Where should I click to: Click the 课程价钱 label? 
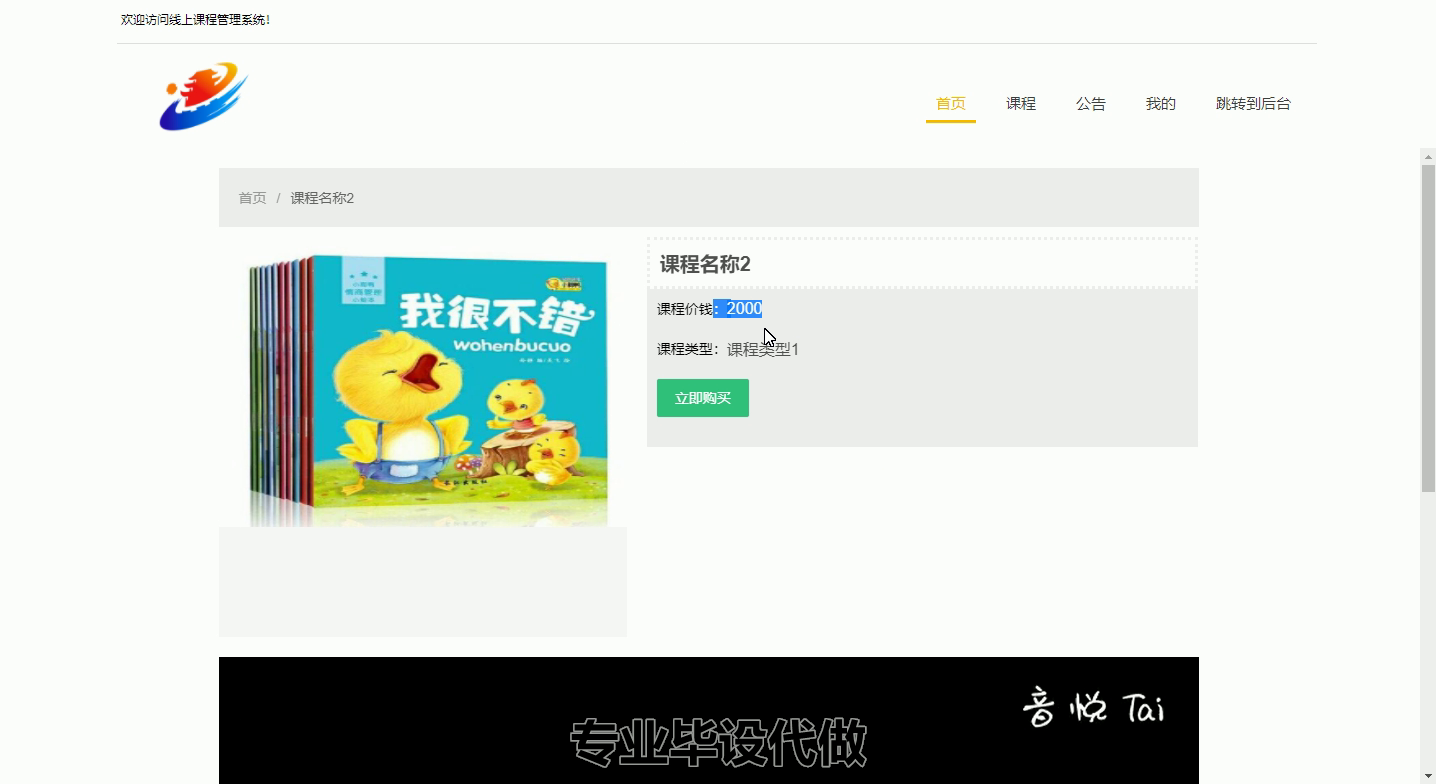[x=684, y=309]
